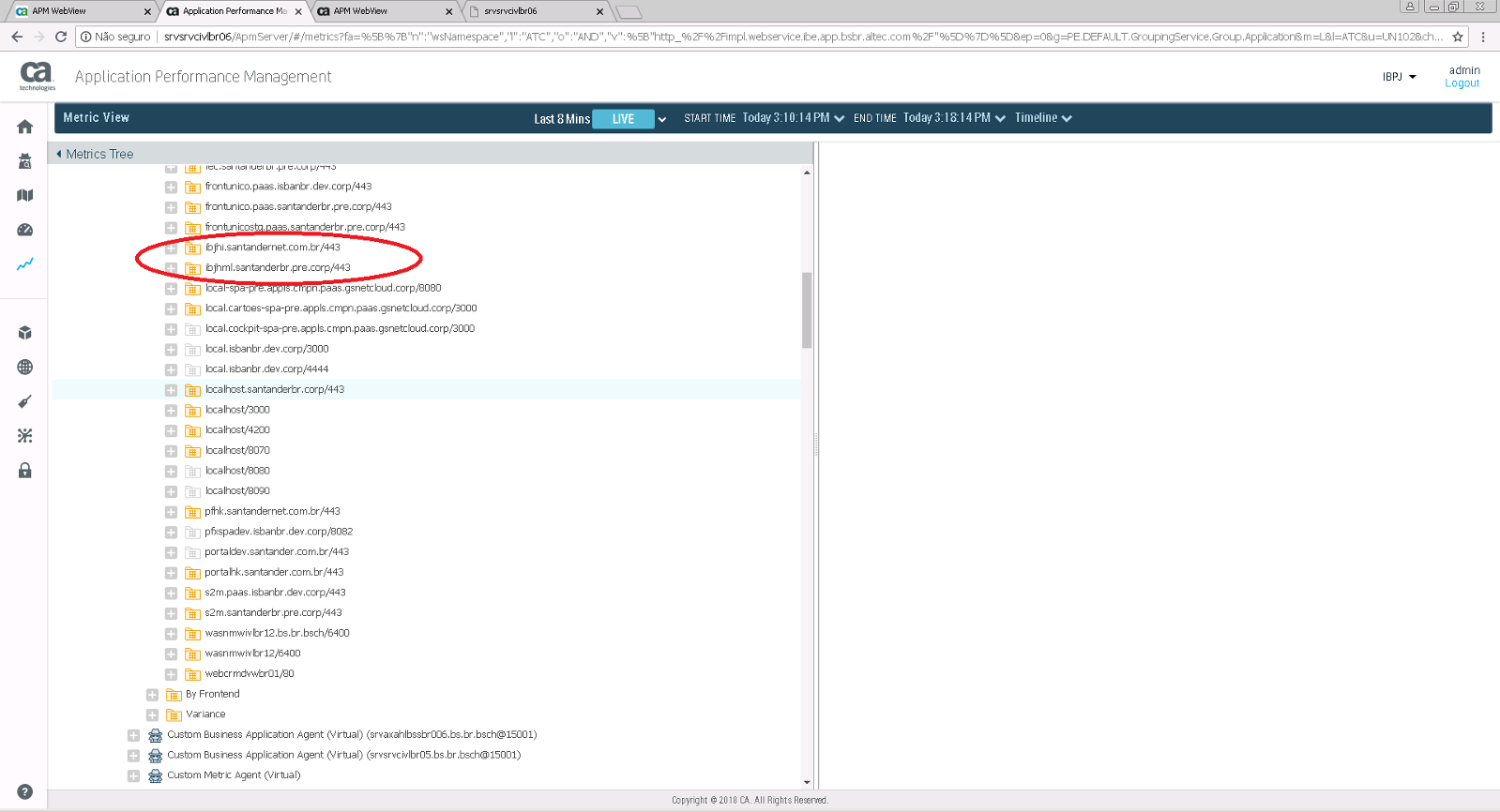Click the folder icon for Variance
The height and width of the screenshot is (812, 1500).
(174, 714)
